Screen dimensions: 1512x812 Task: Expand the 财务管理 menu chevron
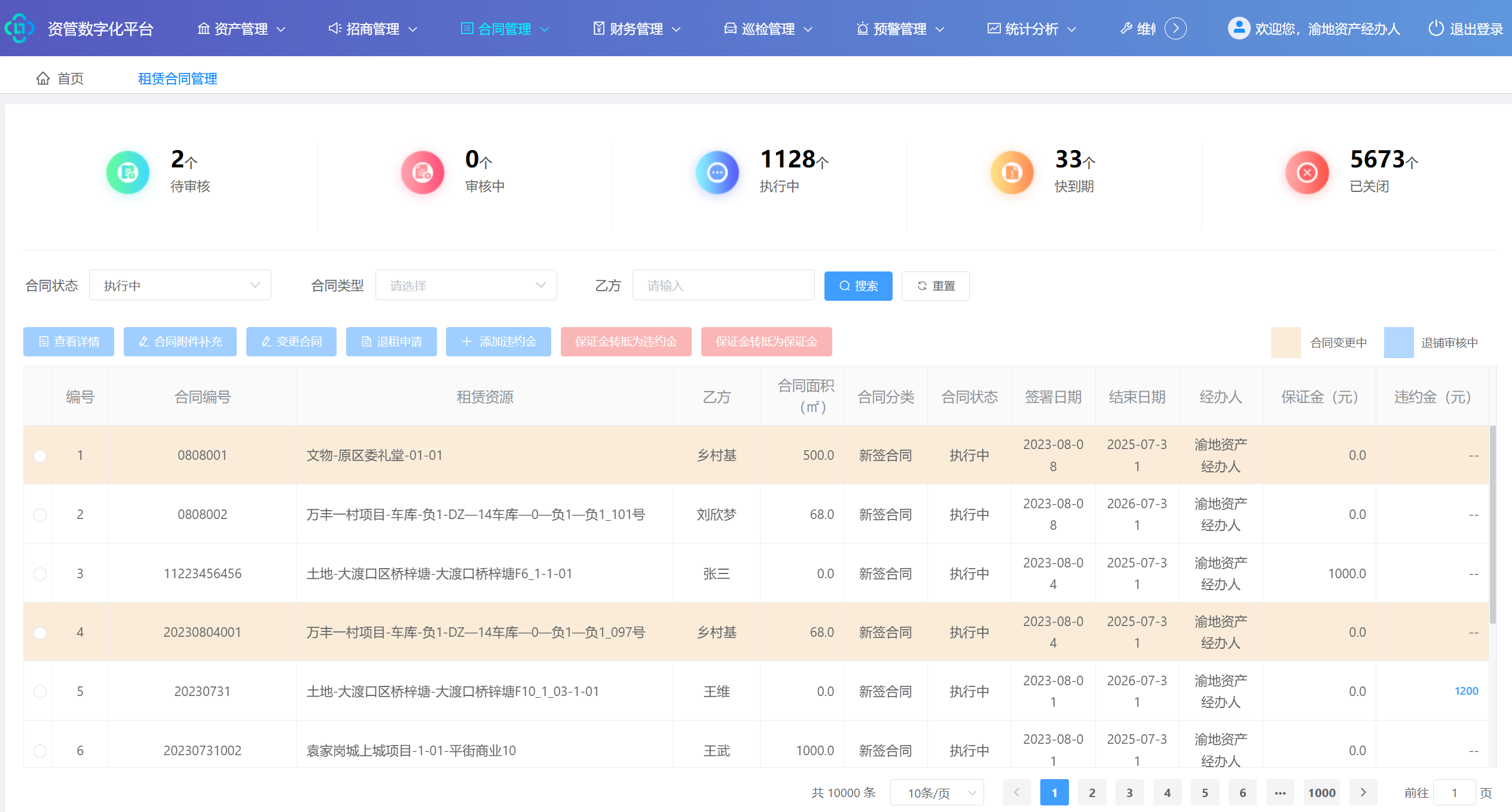[676, 29]
